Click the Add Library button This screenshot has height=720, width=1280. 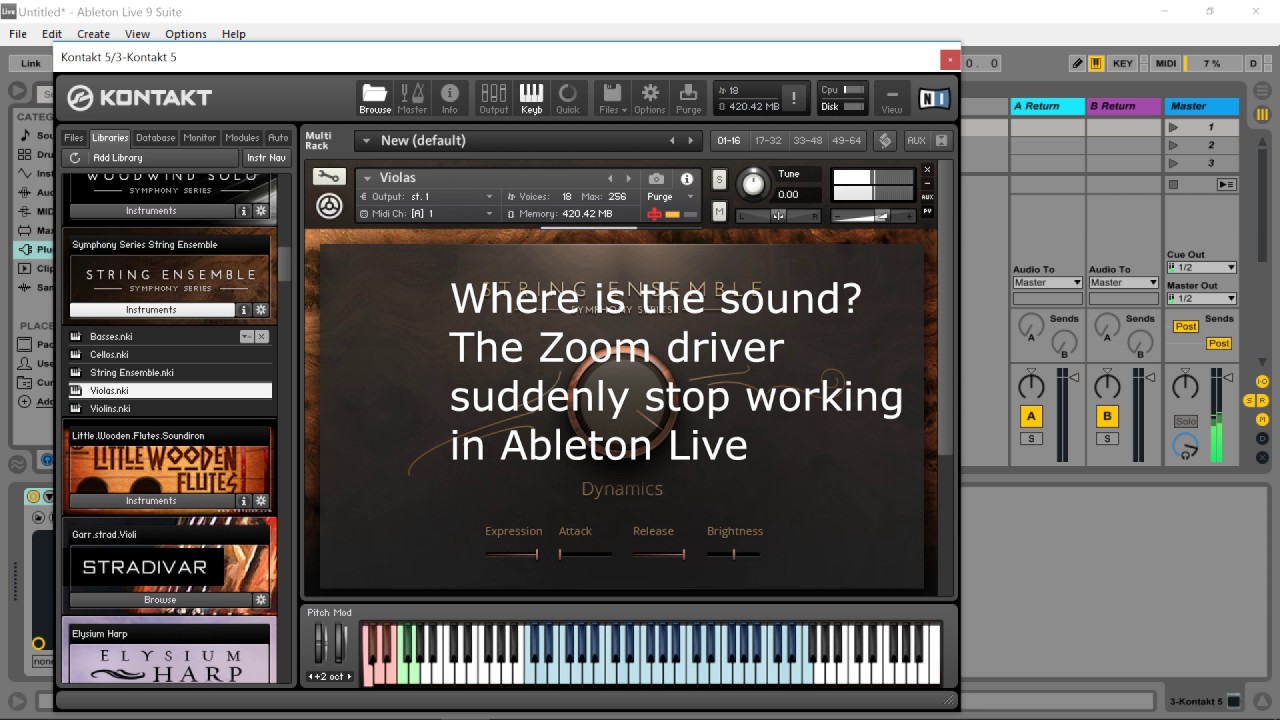pyautogui.click(x=118, y=158)
